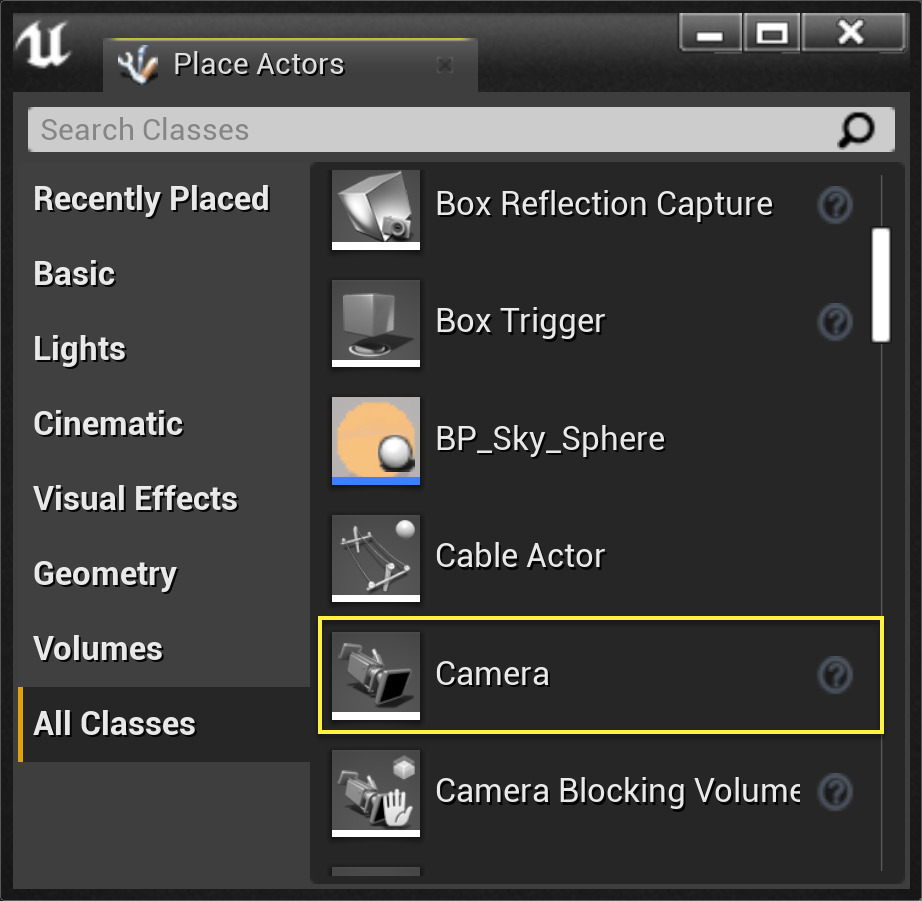Image resolution: width=922 pixels, height=901 pixels.
Task: Open help for Box Reflection Capture
Action: pos(835,206)
